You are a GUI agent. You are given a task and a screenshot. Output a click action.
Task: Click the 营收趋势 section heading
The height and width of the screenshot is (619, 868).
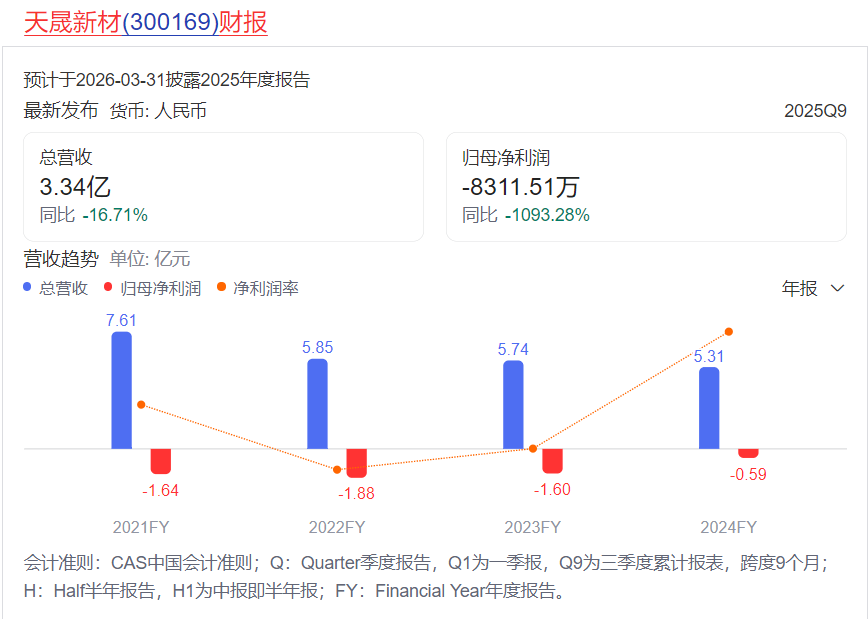click(61, 259)
